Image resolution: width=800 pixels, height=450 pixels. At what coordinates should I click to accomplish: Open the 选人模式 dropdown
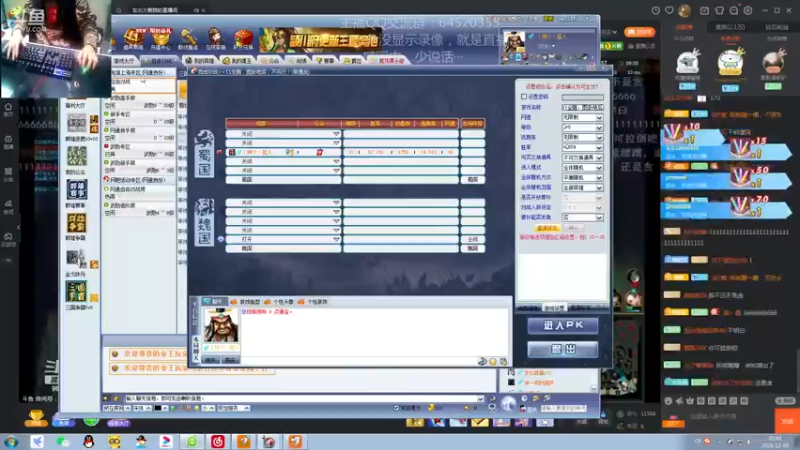point(583,167)
